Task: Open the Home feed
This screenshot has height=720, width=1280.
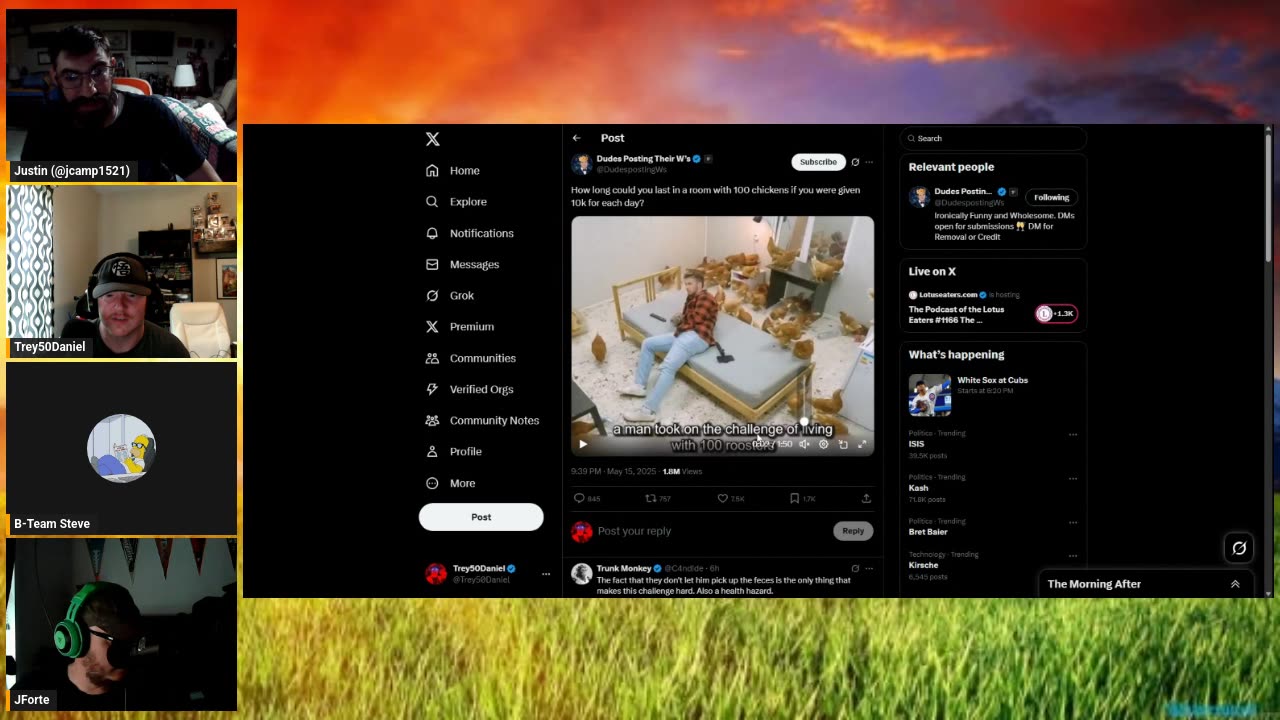Action: pos(453,171)
